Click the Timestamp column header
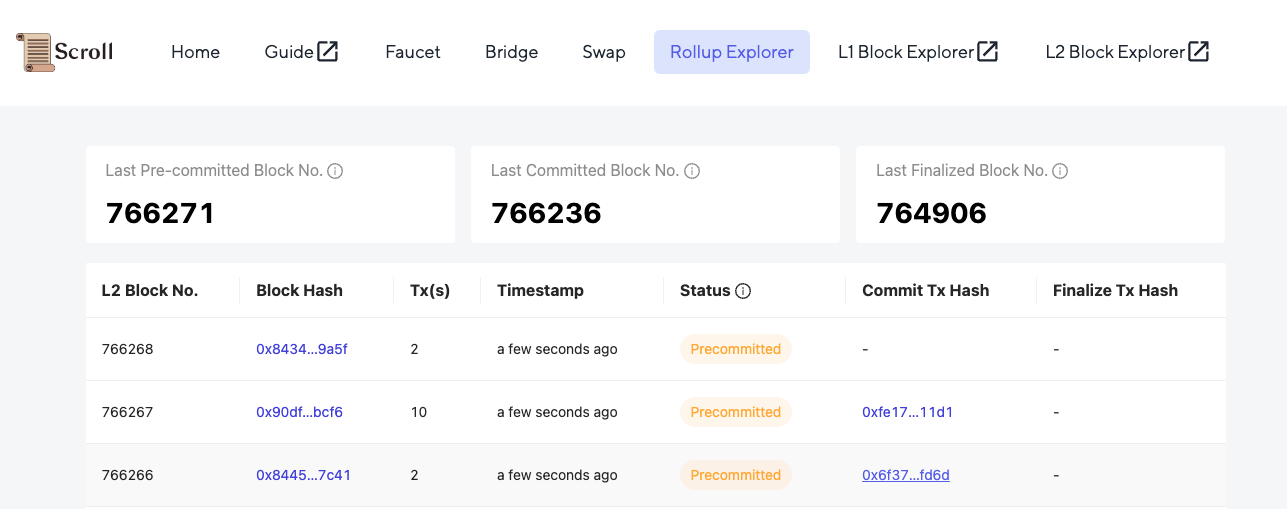Image resolution: width=1287 pixels, height=509 pixels. 540,291
